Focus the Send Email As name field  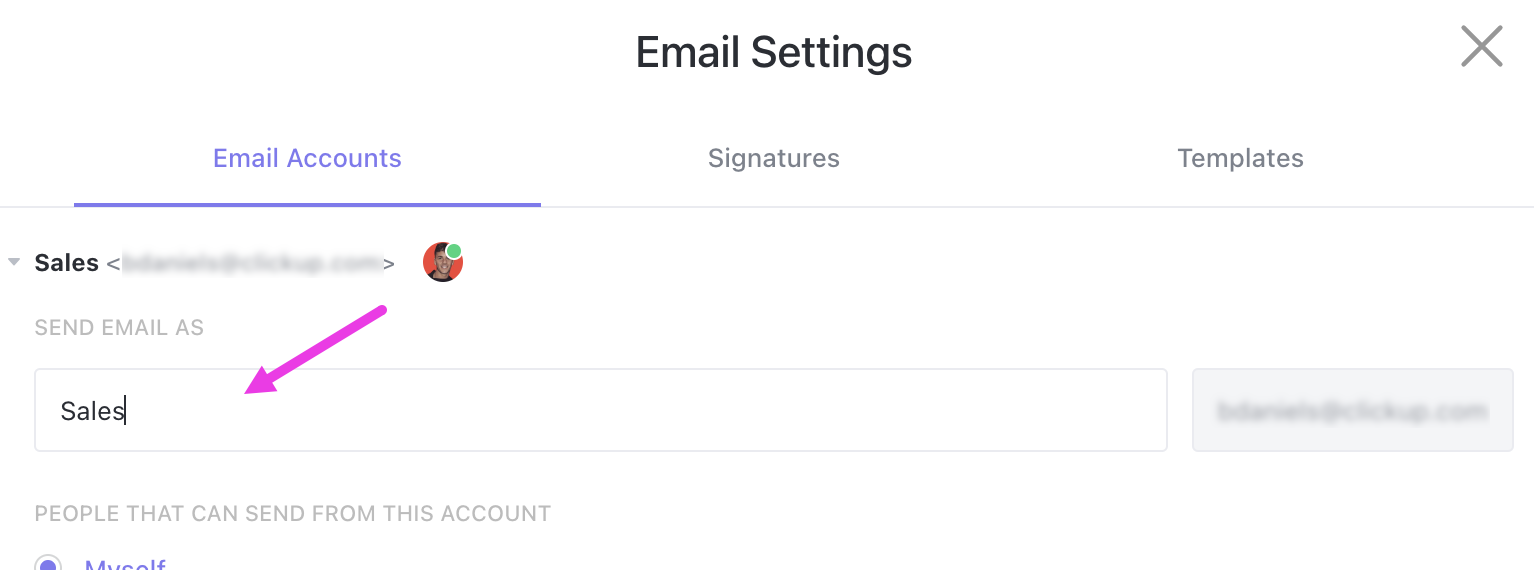(x=600, y=410)
